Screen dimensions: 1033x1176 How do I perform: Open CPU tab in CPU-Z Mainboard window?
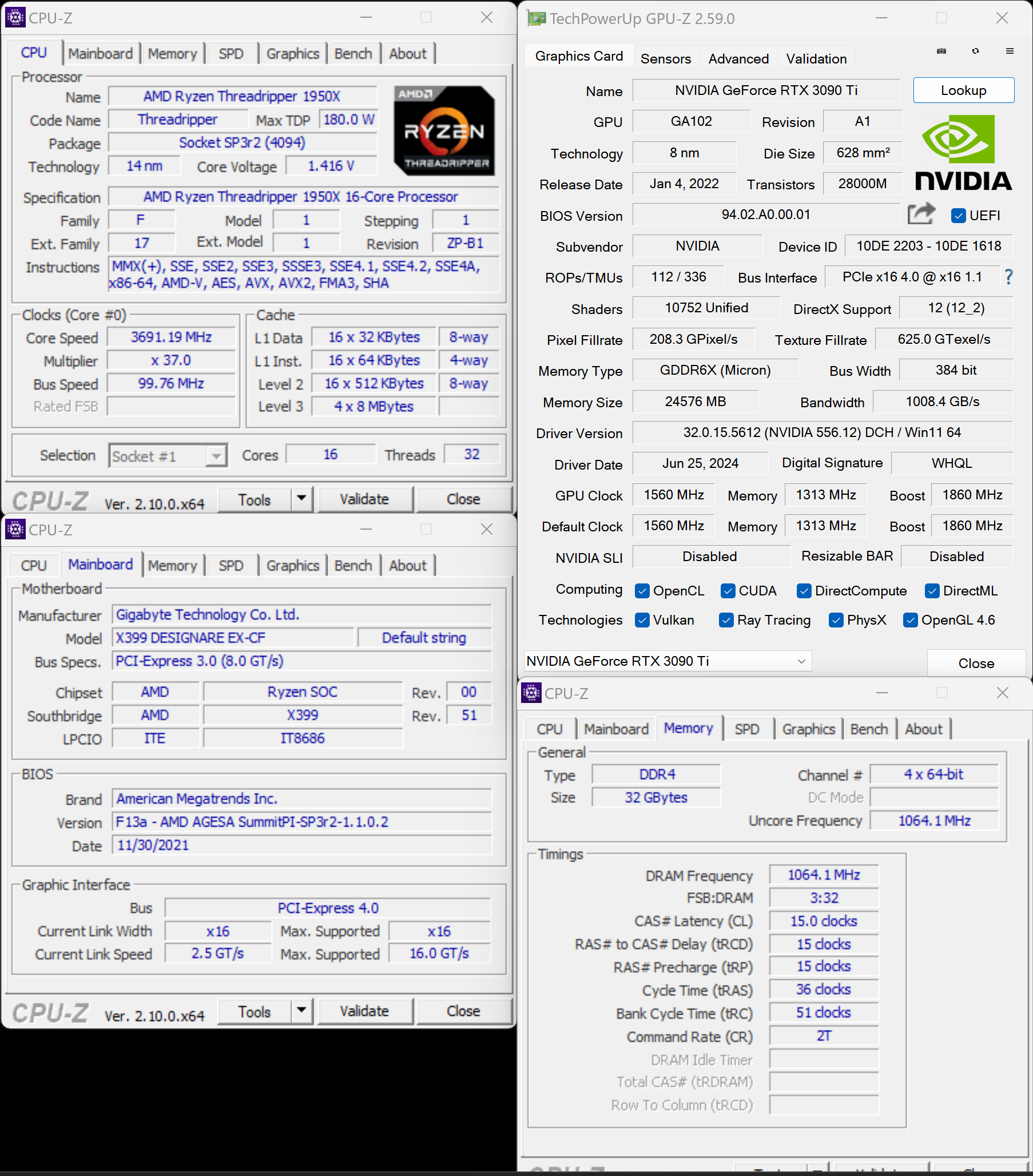click(x=33, y=566)
